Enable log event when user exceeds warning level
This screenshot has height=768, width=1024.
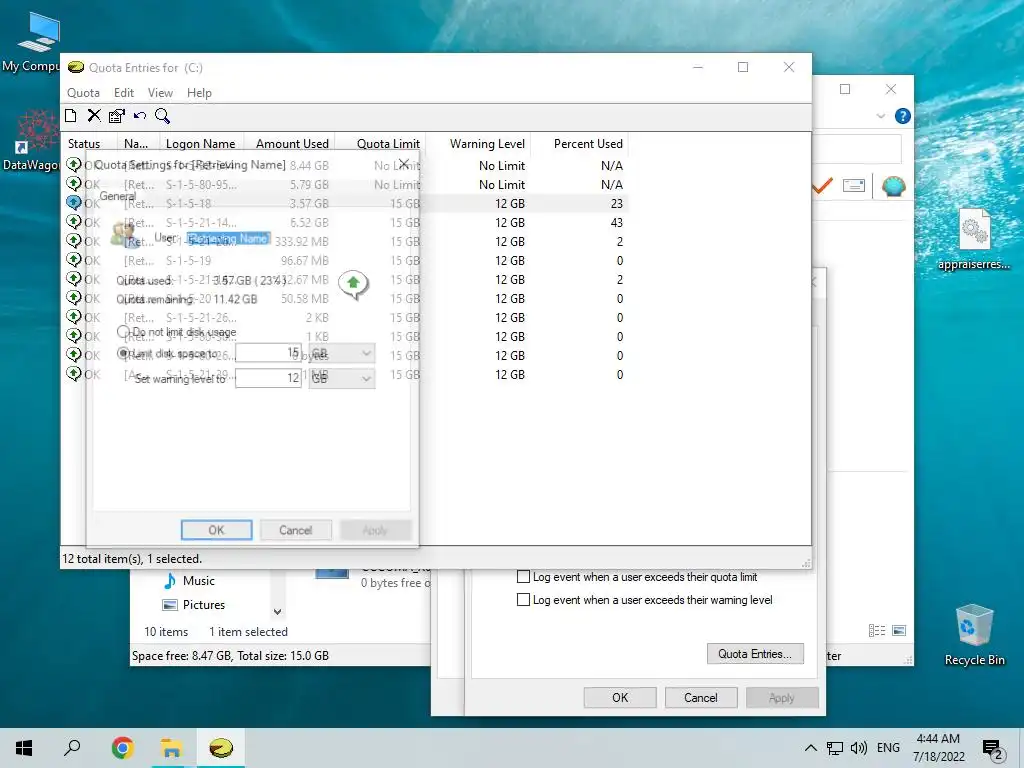tap(523, 600)
